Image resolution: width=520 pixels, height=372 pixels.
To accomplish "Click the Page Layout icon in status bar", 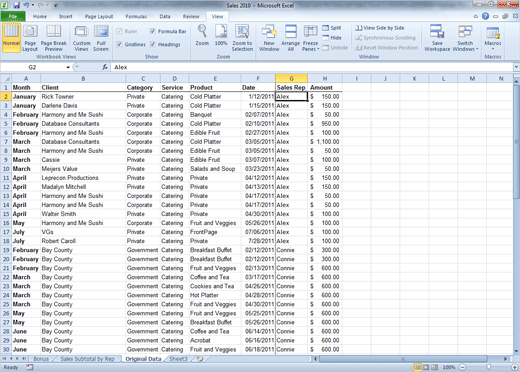I will (x=426, y=367).
